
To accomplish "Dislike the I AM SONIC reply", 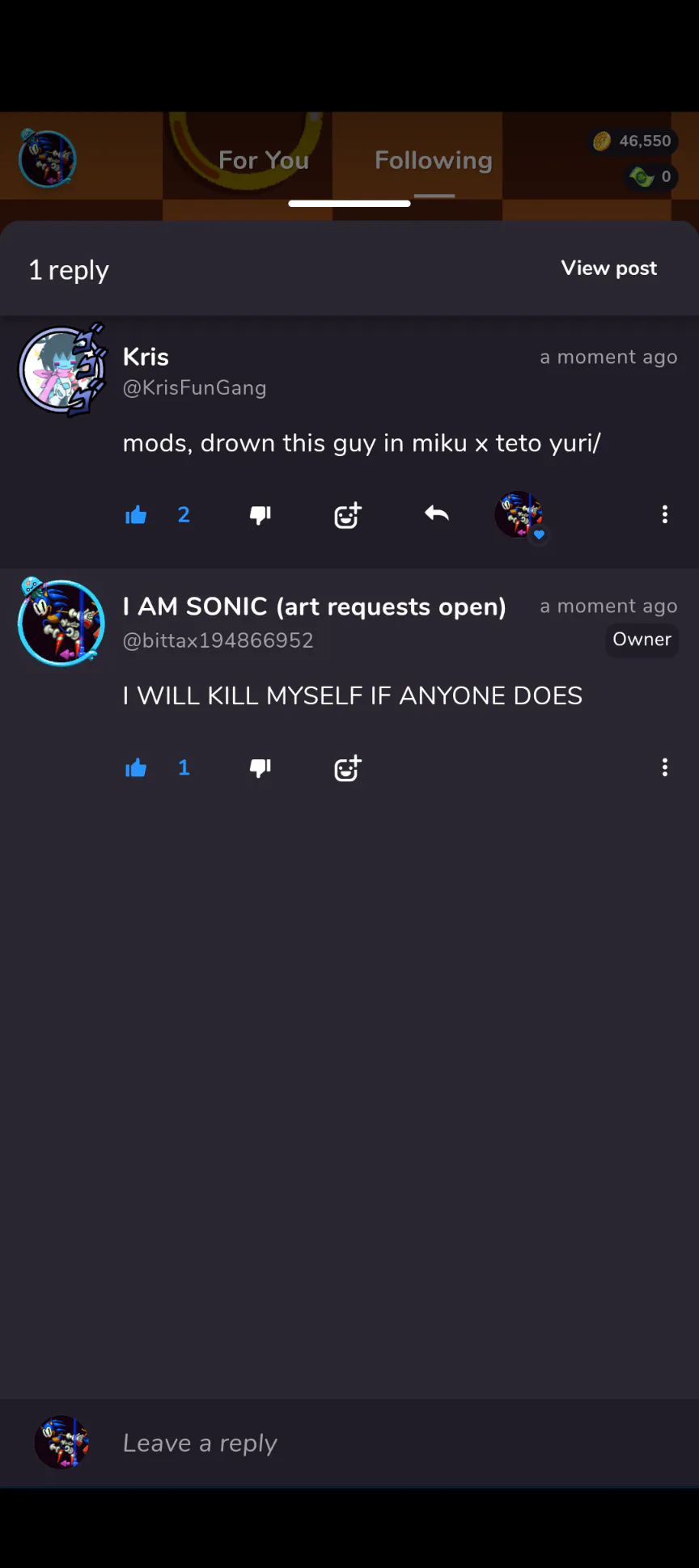I will point(261,767).
